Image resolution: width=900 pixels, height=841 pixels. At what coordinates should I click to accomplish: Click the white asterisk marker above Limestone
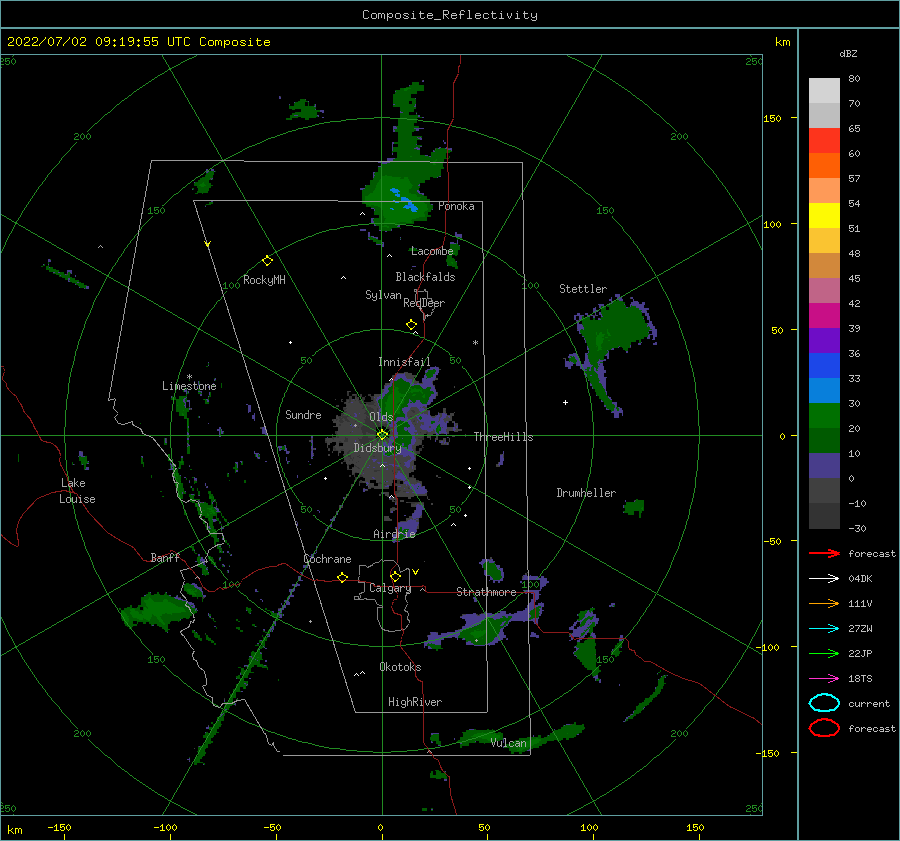pos(189,377)
